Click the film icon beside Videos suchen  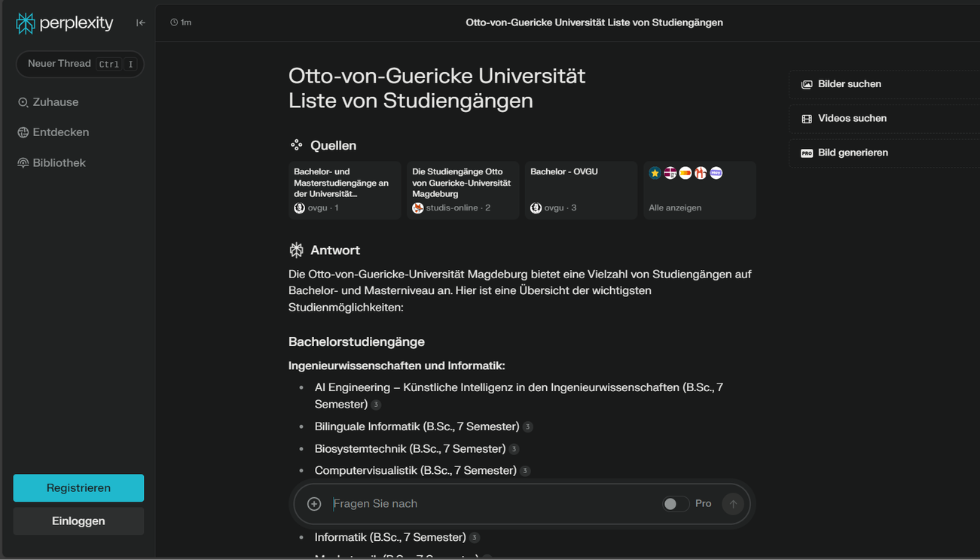(807, 119)
